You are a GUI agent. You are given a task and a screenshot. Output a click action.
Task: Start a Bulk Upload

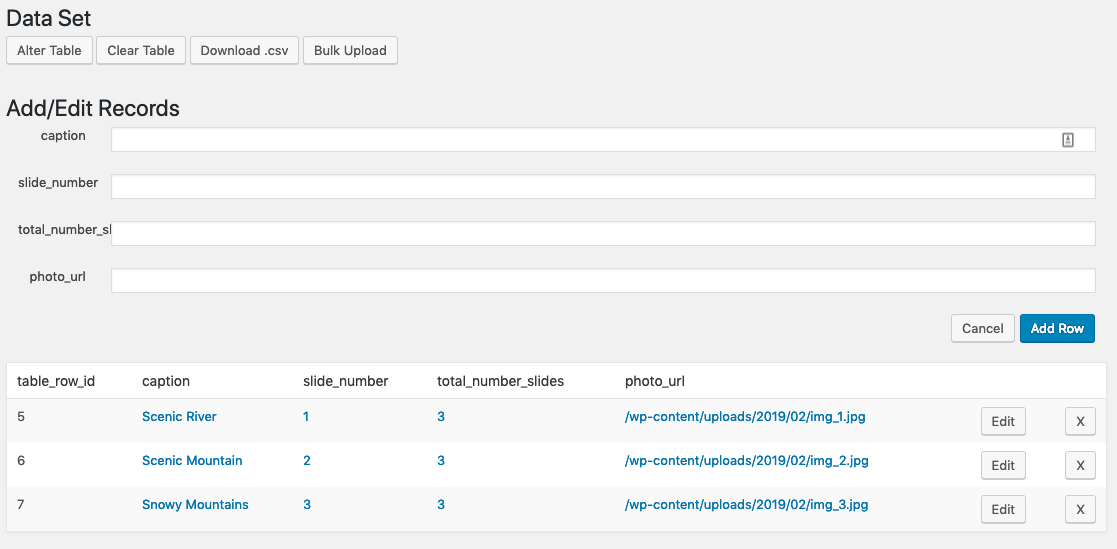point(350,51)
